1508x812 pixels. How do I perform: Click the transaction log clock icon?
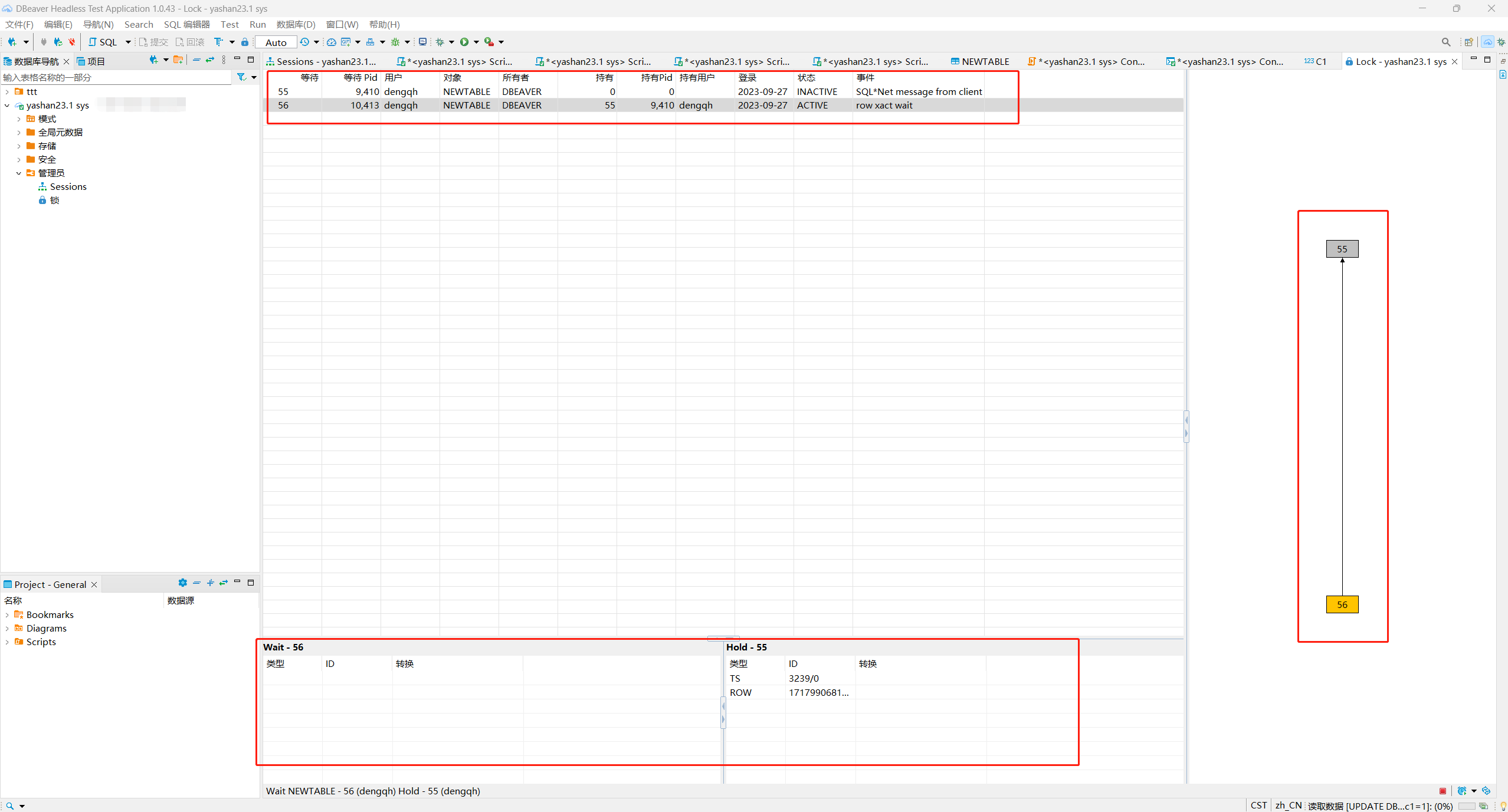click(x=304, y=42)
